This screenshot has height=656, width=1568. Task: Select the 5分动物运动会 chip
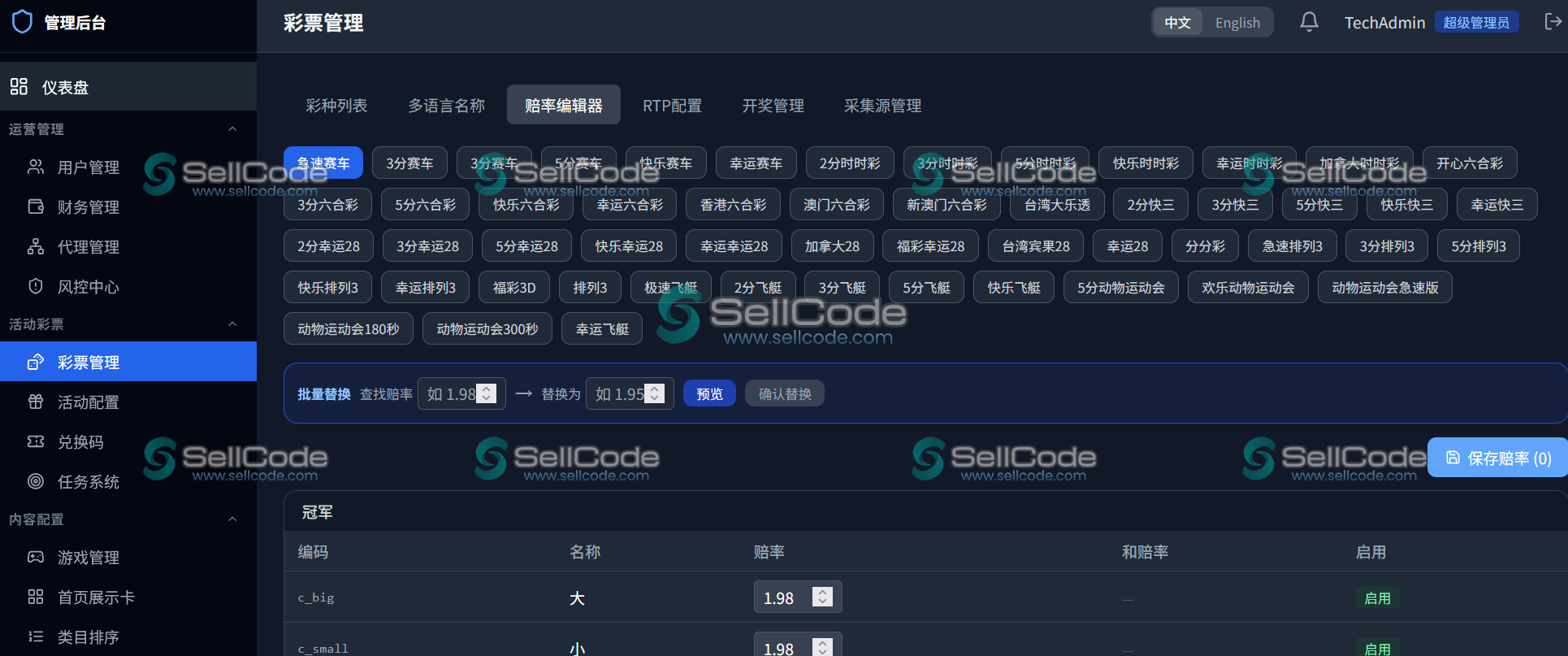[x=1121, y=287]
